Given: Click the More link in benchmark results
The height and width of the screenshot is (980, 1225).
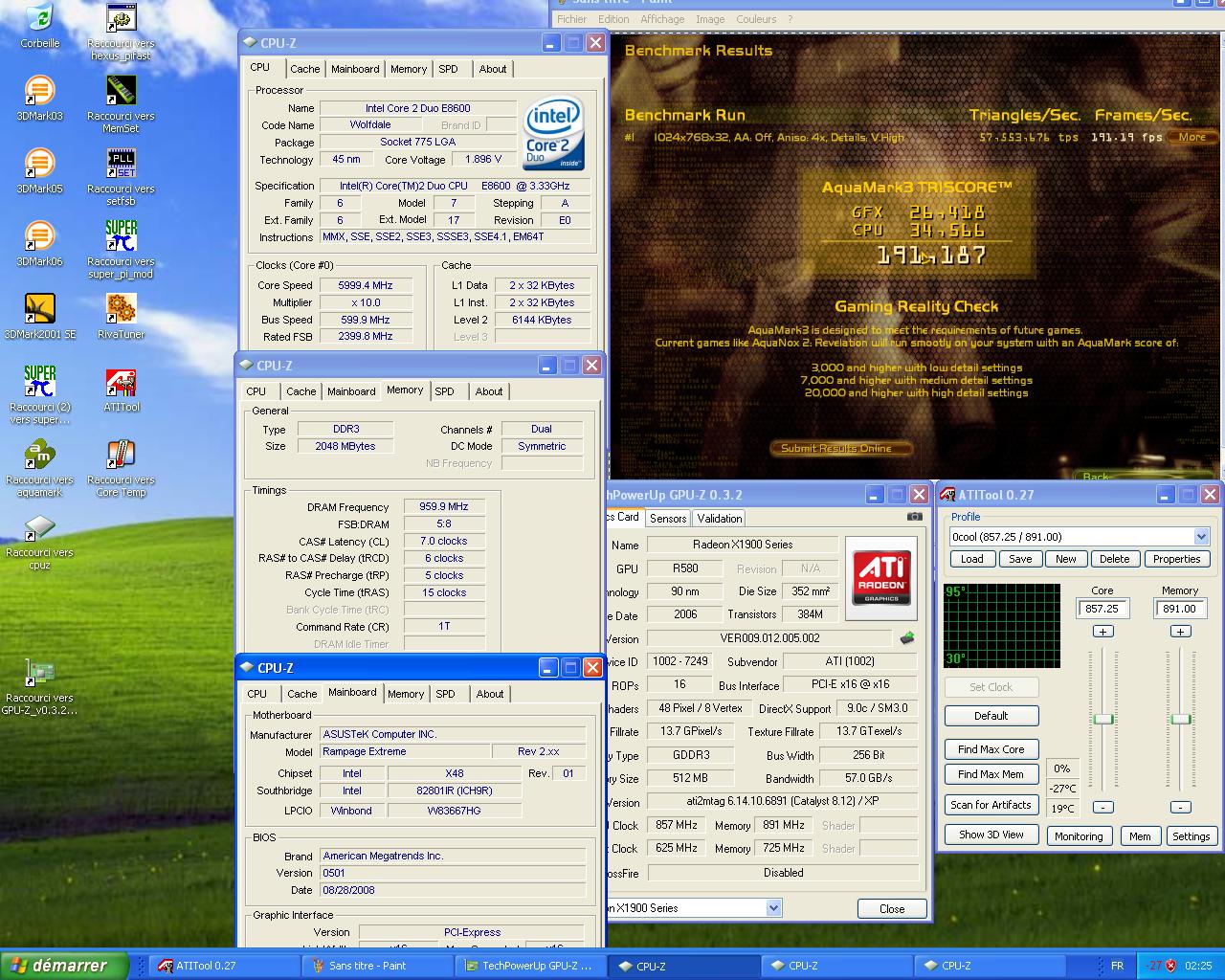Looking at the screenshot, I should click(1192, 137).
